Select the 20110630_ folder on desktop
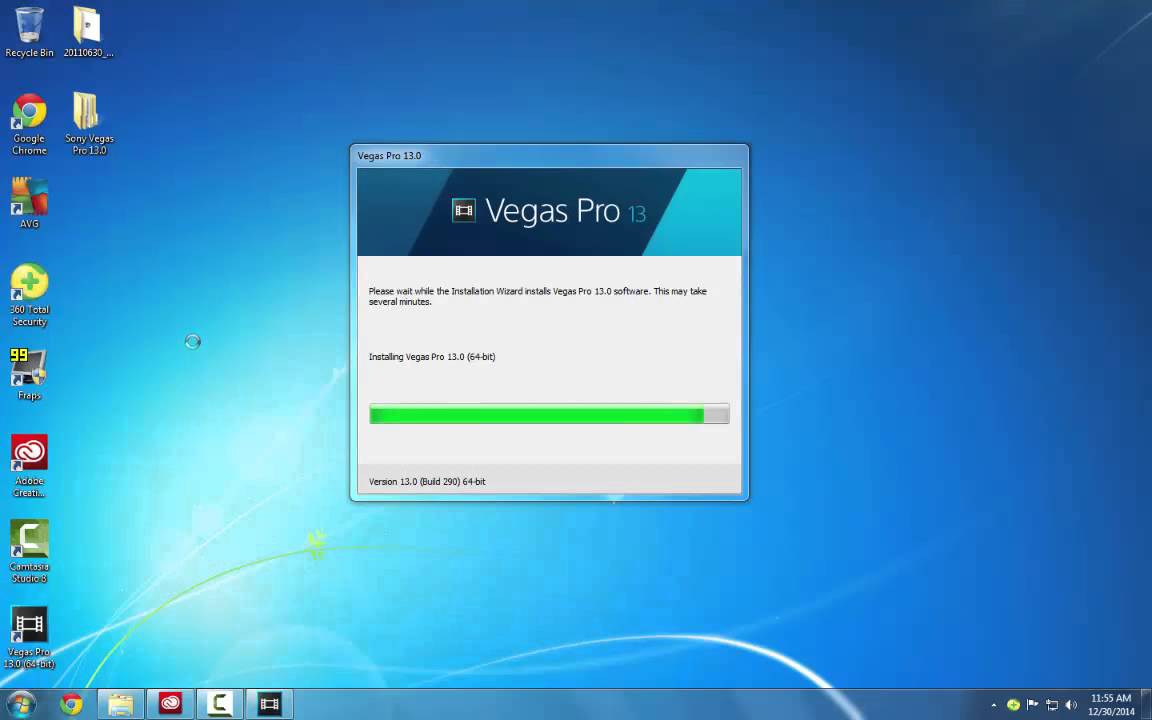The width and height of the screenshot is (1152, 720). coord(87,31)
